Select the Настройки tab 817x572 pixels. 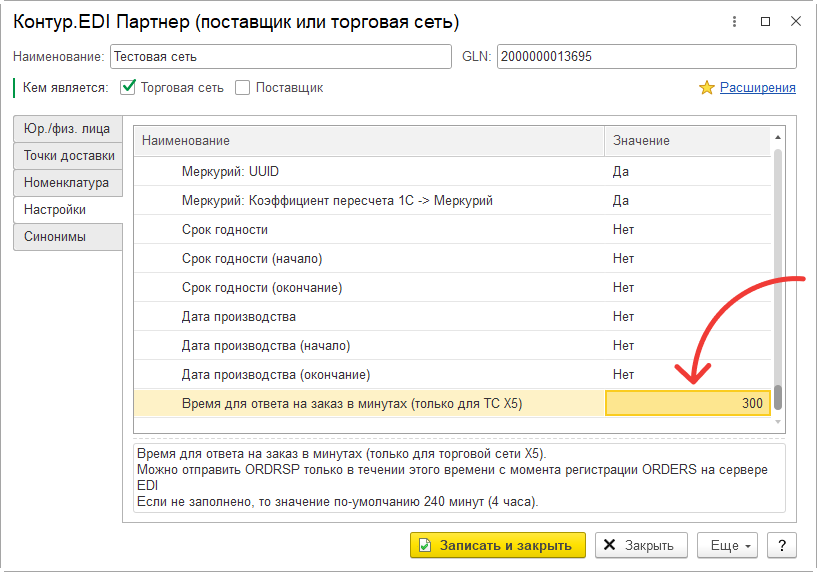(68, 210)
